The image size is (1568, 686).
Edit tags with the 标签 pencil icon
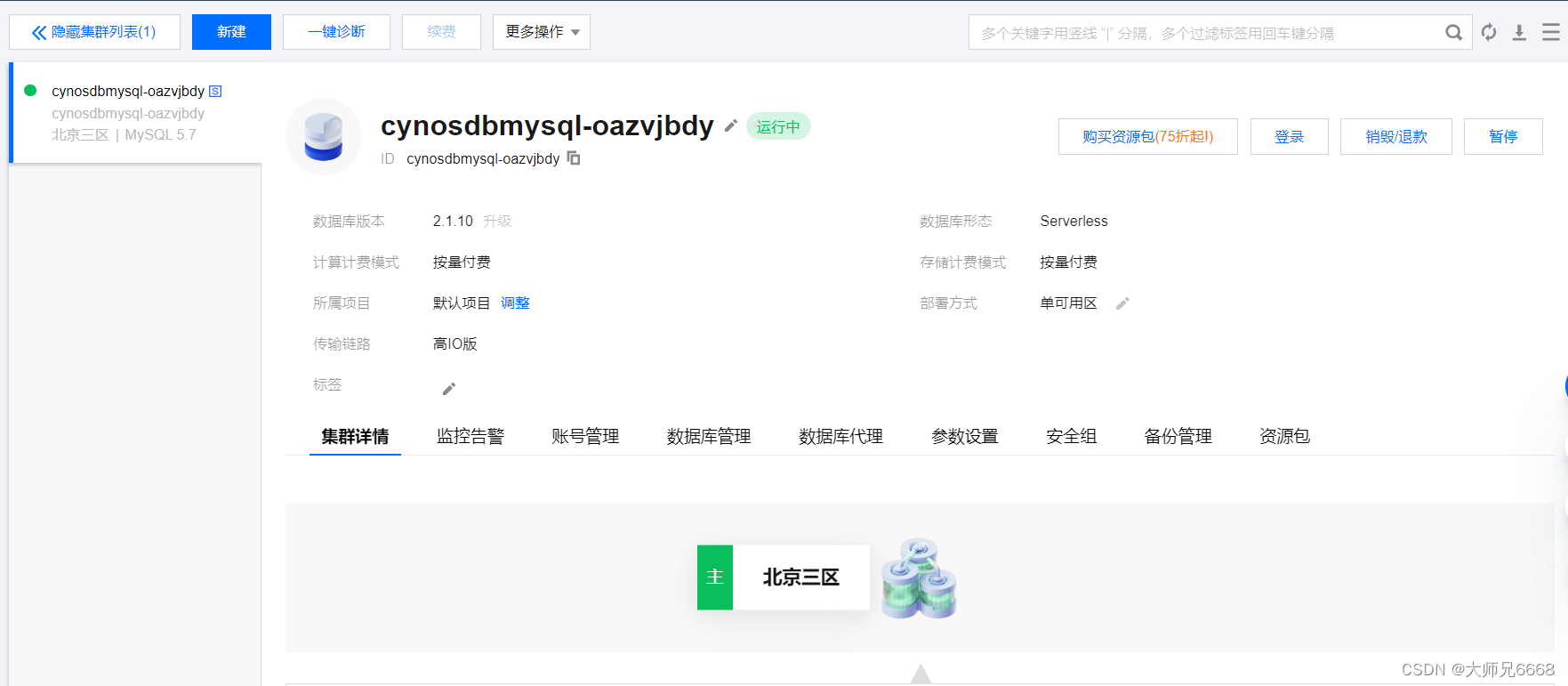pos(449,389)
